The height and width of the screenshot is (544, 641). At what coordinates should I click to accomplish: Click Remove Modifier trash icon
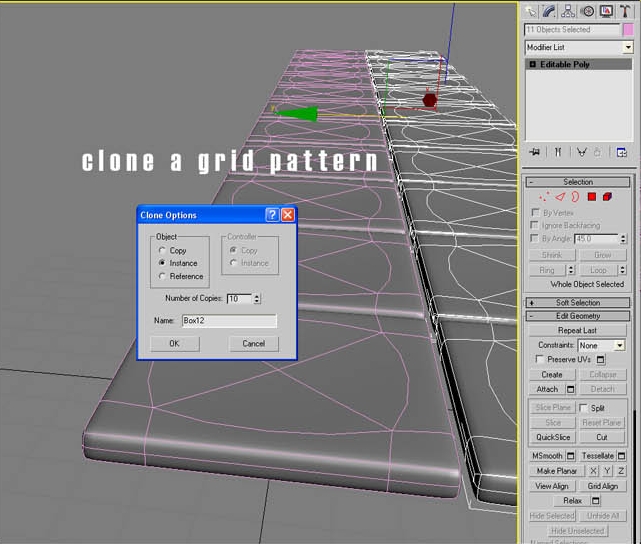pyautogui.click(x=597, y=152)
